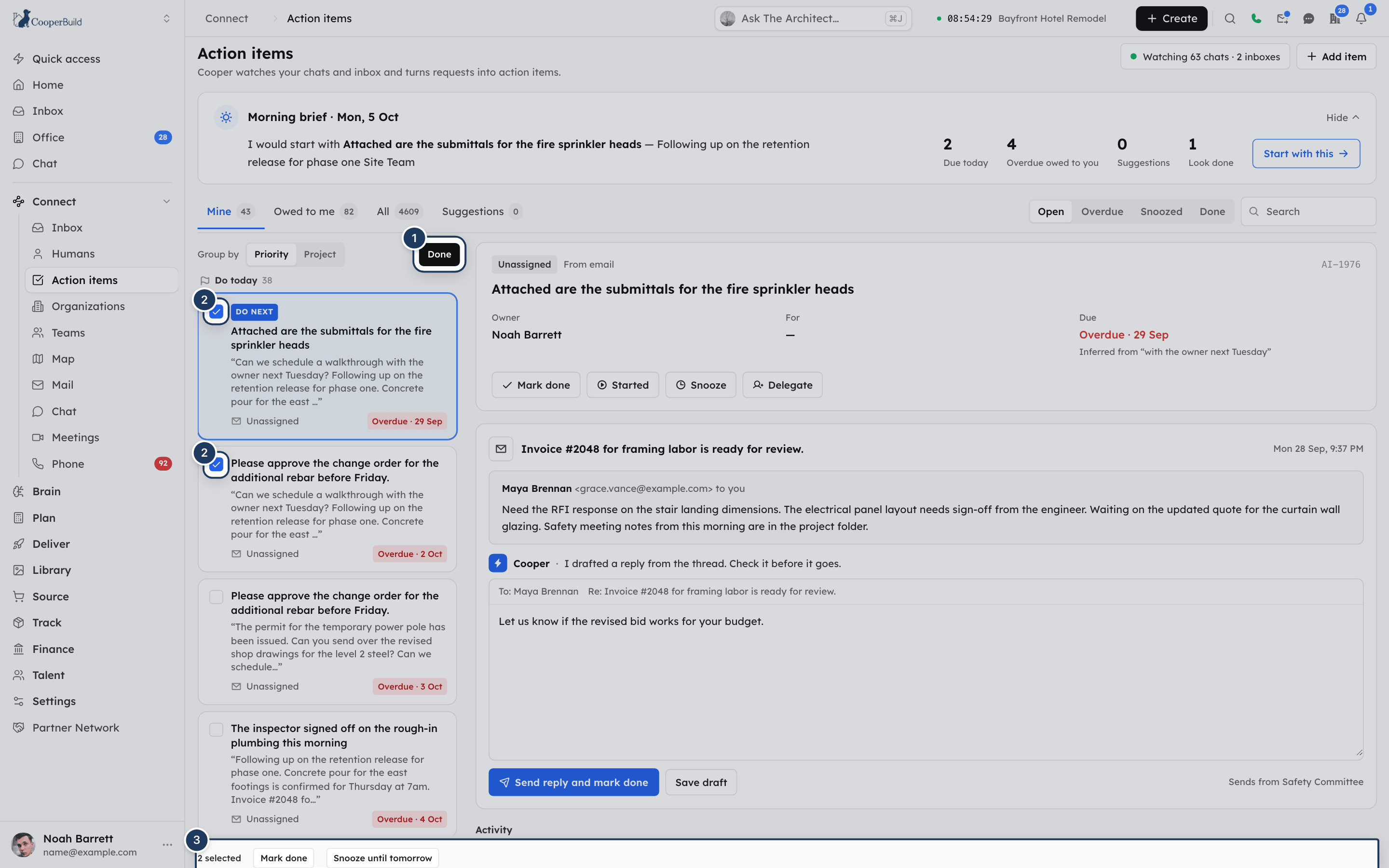Open Phone under Connect
The width and height of the screenshot is (1389, 868).
pos(68,464)
